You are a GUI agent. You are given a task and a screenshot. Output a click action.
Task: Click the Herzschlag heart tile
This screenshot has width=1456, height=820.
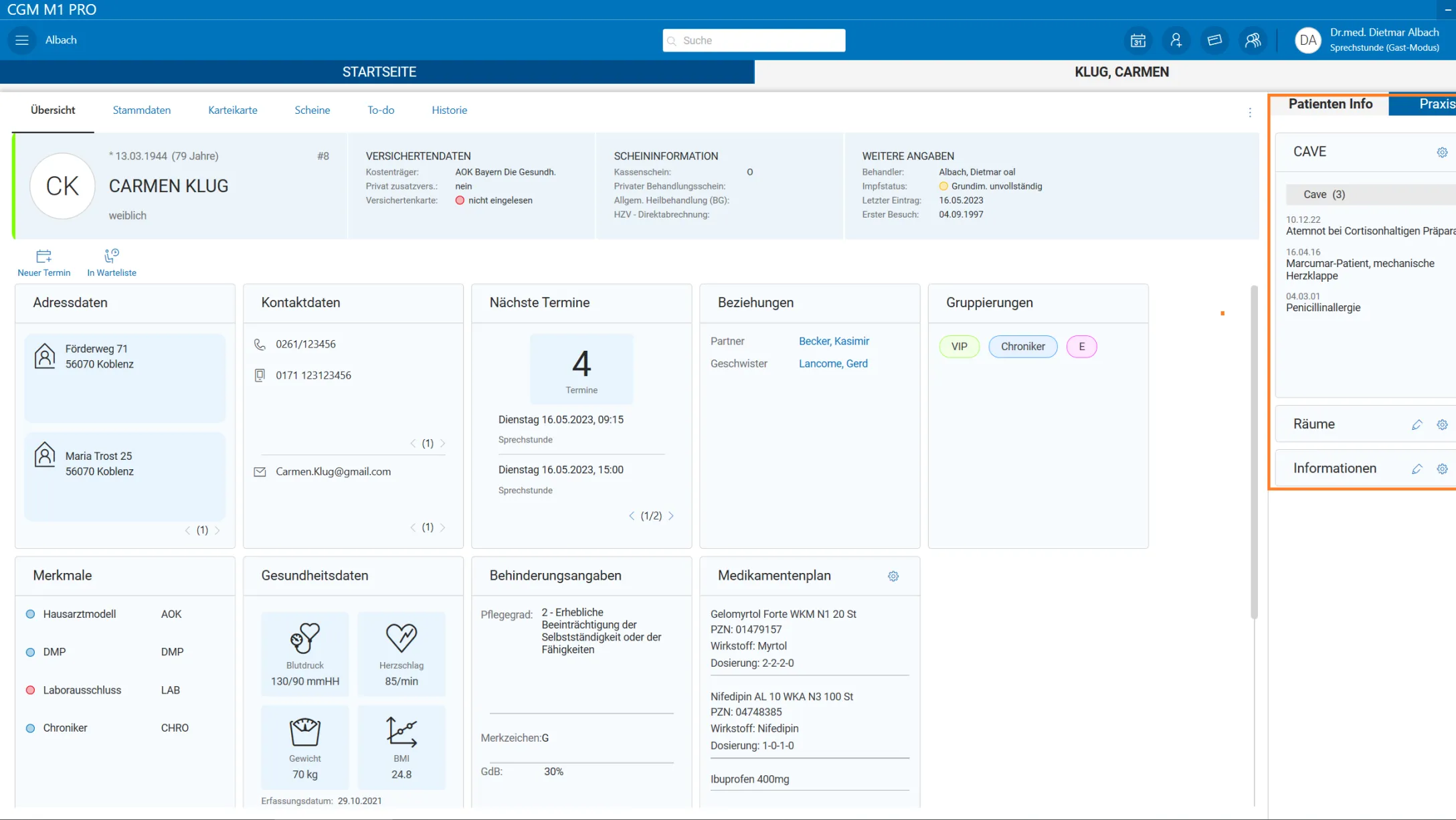pos(401,654)
